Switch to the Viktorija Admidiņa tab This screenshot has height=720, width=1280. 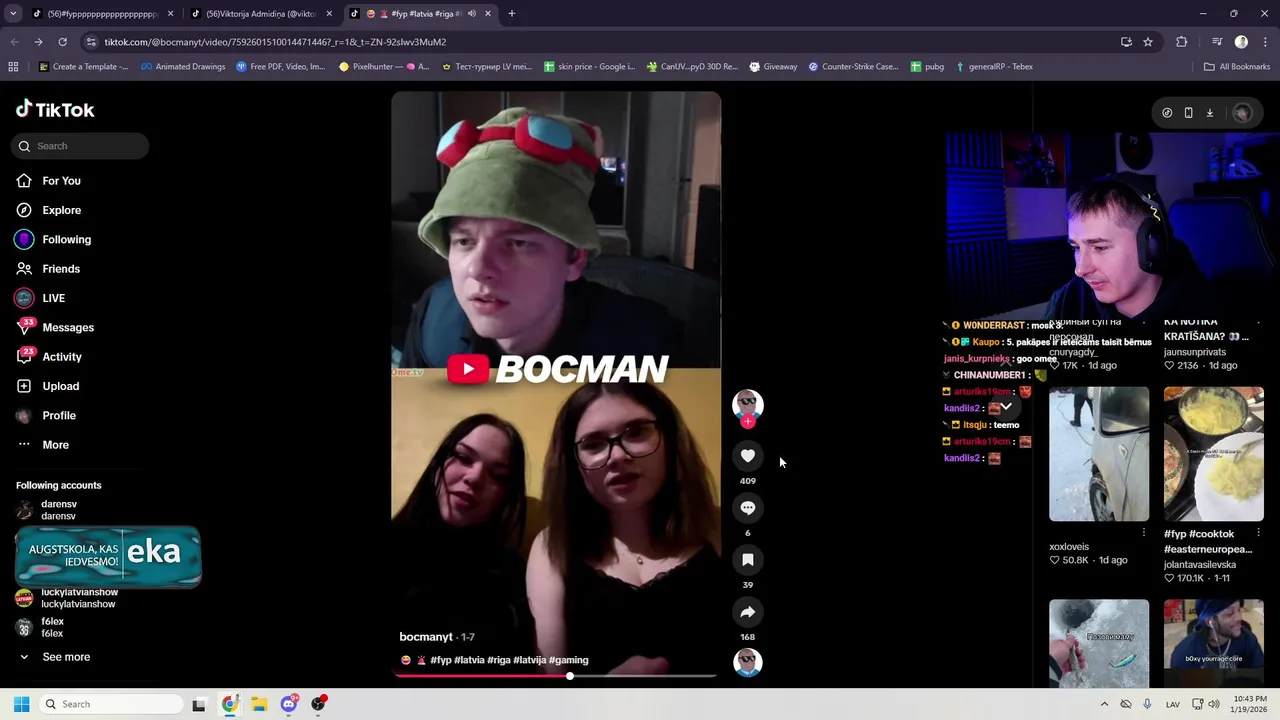coord(261,13)
